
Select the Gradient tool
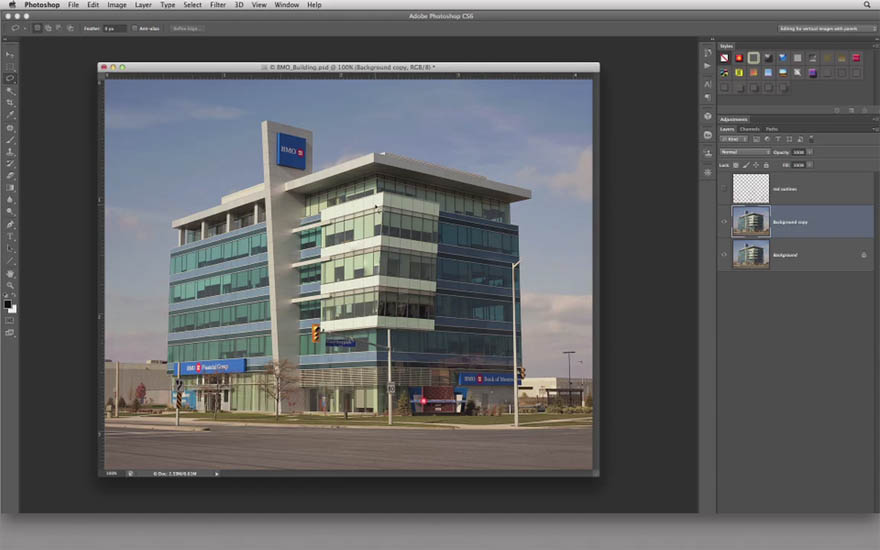10,188
